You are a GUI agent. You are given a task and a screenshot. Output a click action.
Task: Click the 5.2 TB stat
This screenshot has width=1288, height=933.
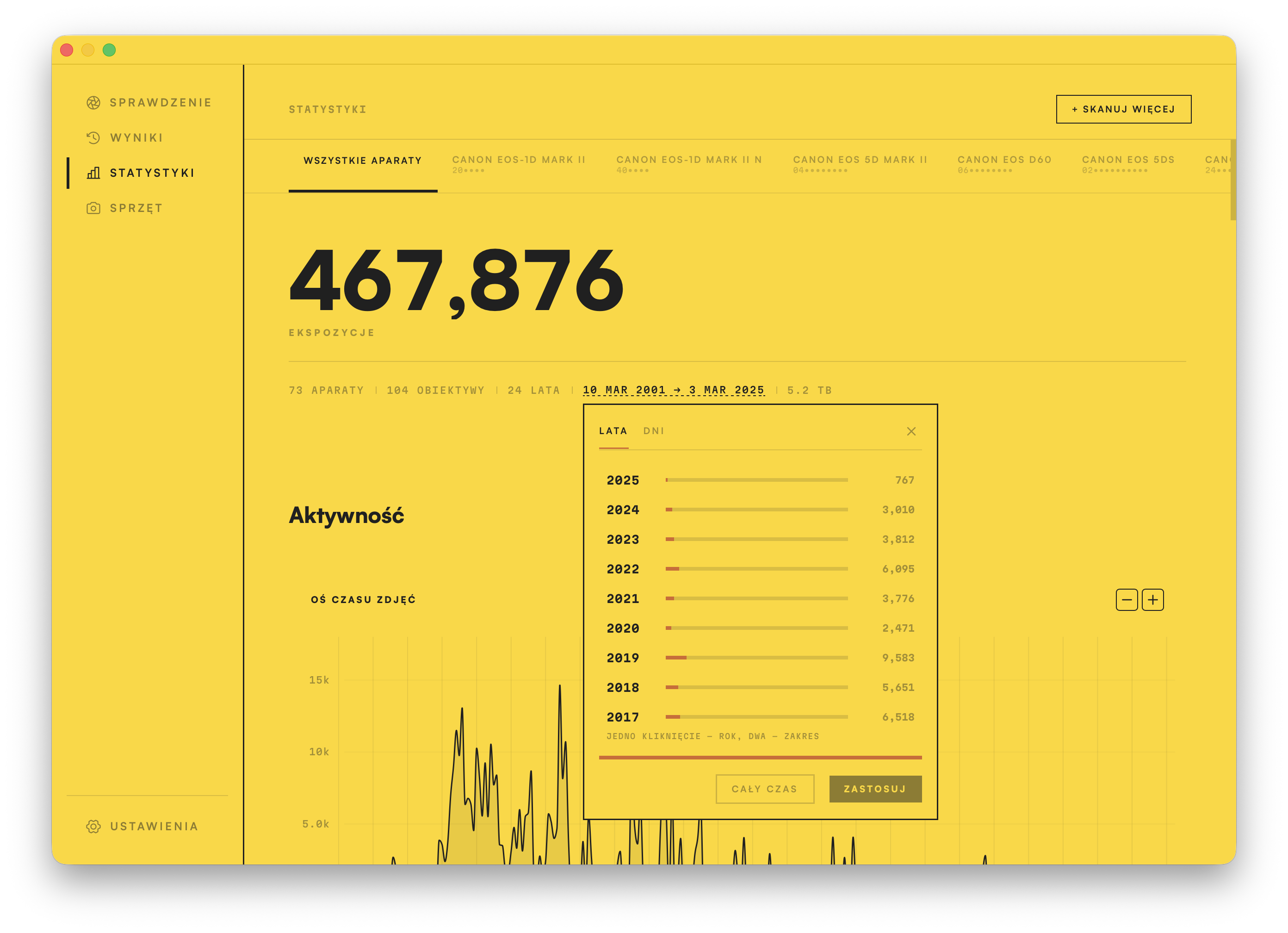(x=809, y=390)
